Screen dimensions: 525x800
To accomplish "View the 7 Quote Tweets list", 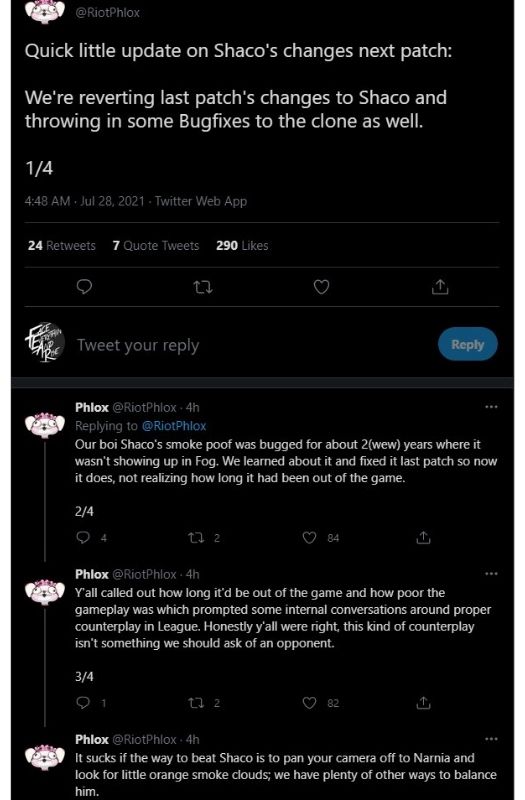I will [156, 245].
